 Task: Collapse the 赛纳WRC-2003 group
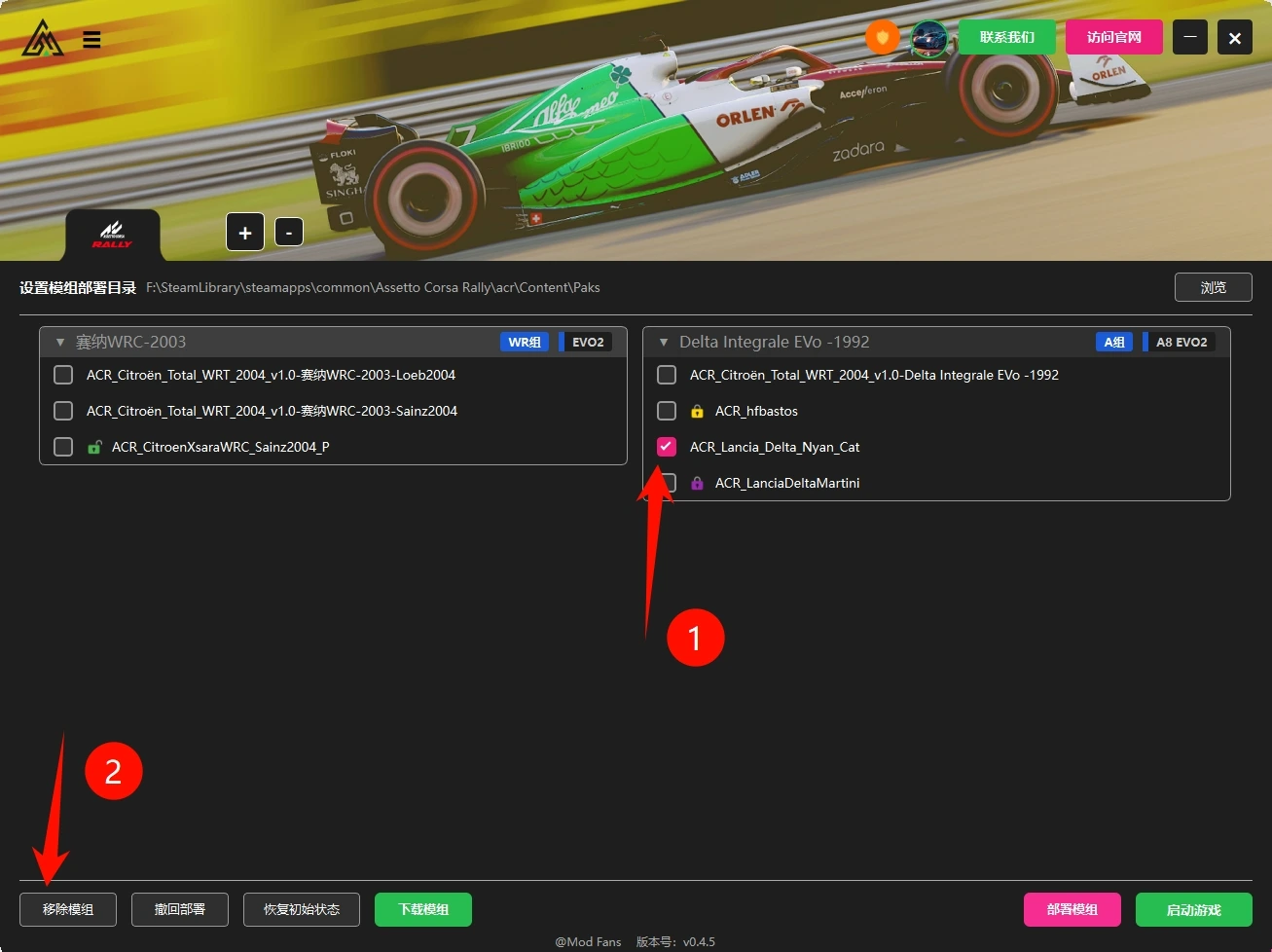pyautogui.click(x=60, y=343)
